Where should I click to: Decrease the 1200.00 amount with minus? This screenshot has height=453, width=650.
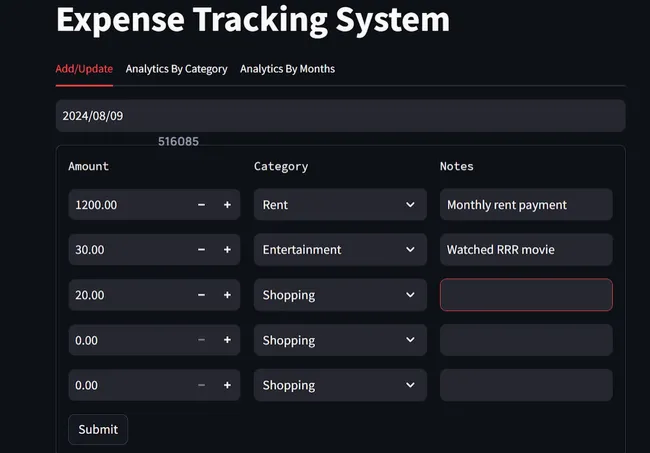tap(201, 205)
